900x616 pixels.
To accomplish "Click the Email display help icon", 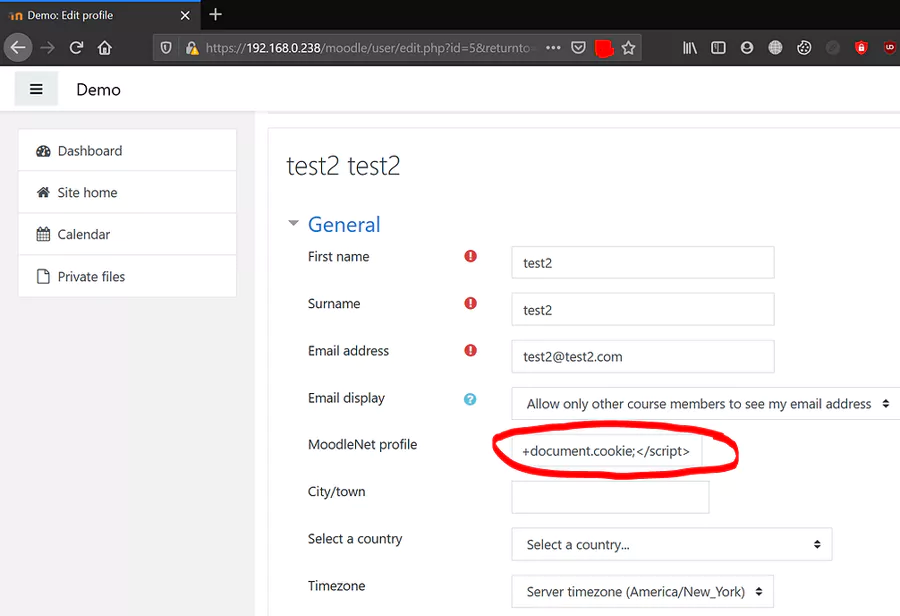I will [x=470, y=399].
